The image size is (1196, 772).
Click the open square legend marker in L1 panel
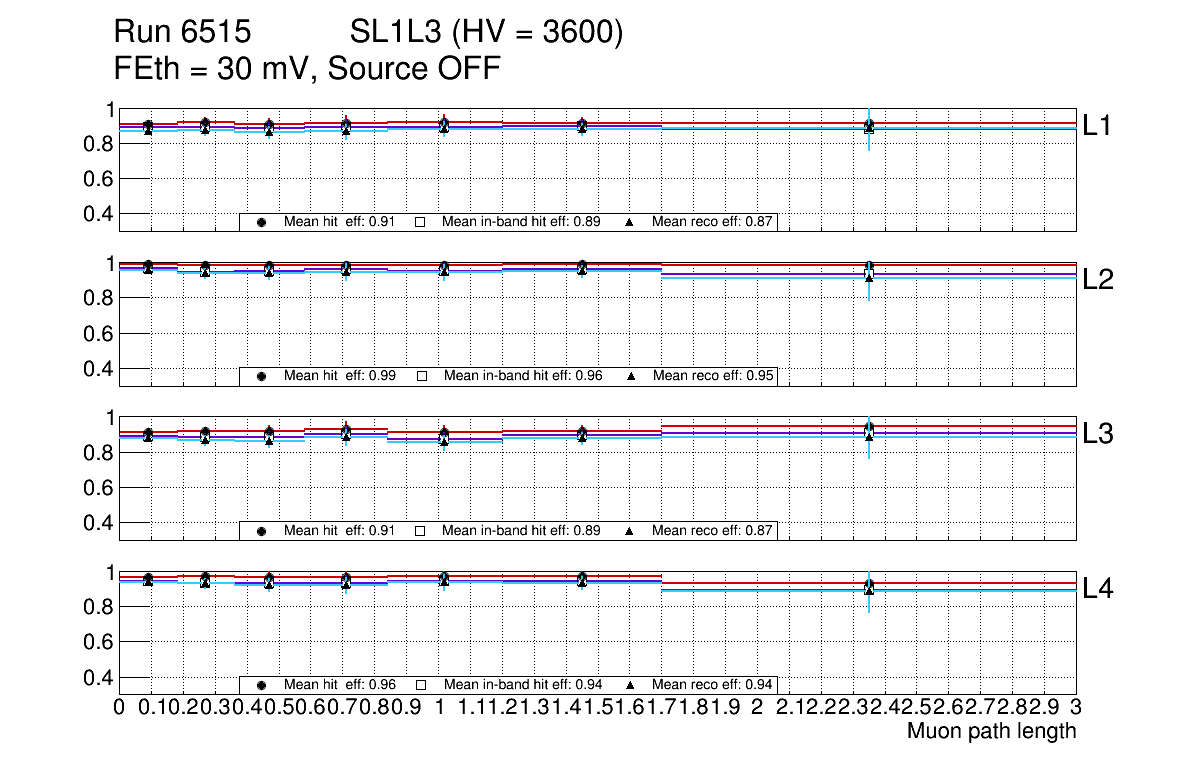421,222
